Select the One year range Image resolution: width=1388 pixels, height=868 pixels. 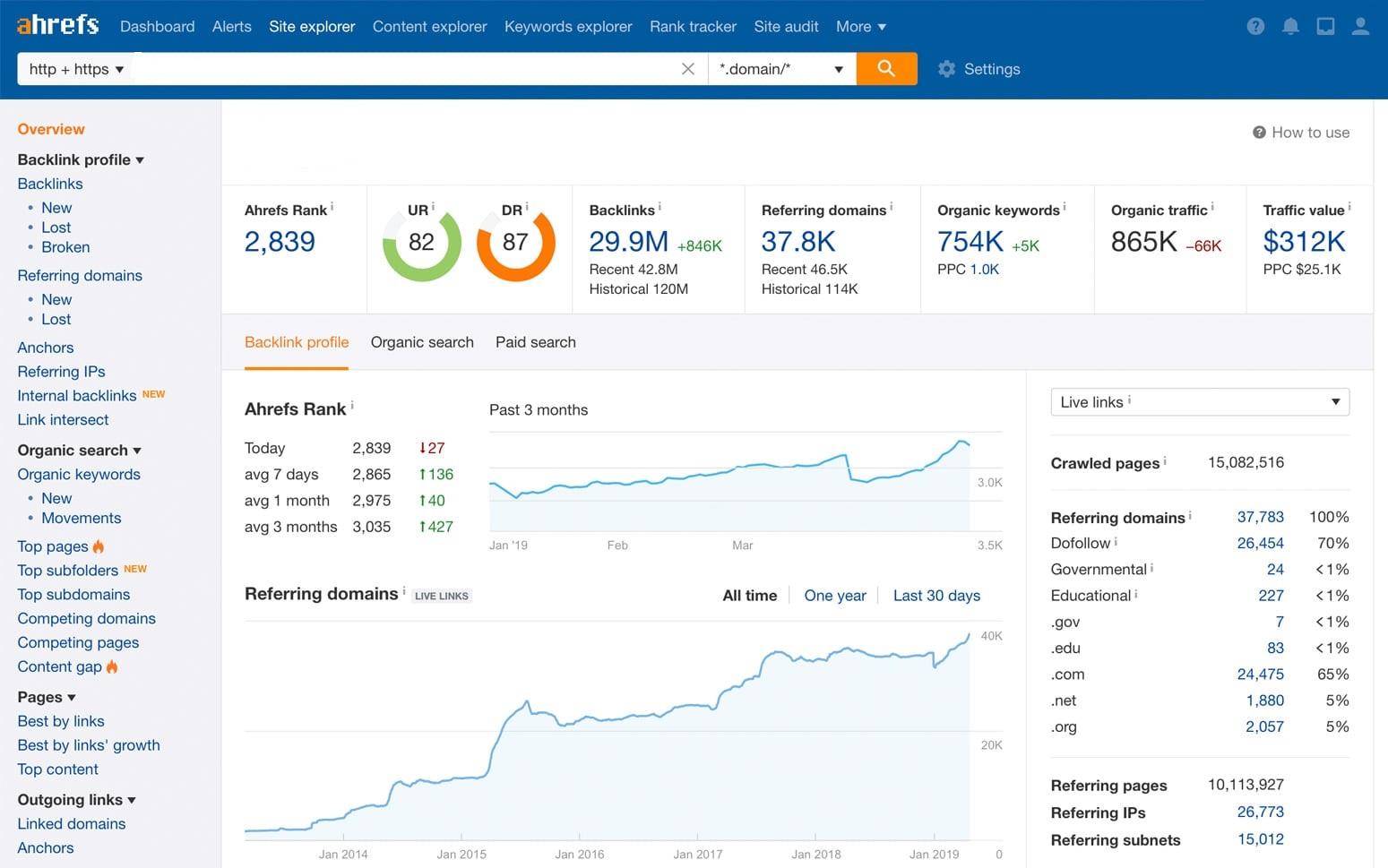coord(834,596)
